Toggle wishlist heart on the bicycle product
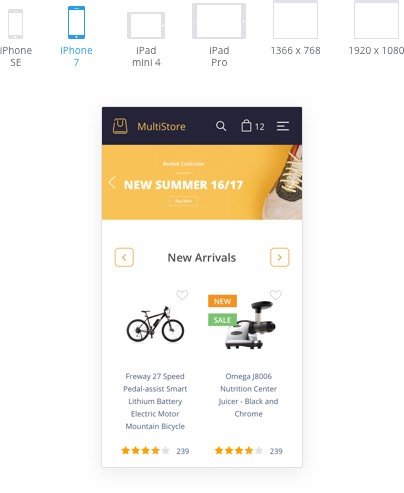 (x=182, y=295)
